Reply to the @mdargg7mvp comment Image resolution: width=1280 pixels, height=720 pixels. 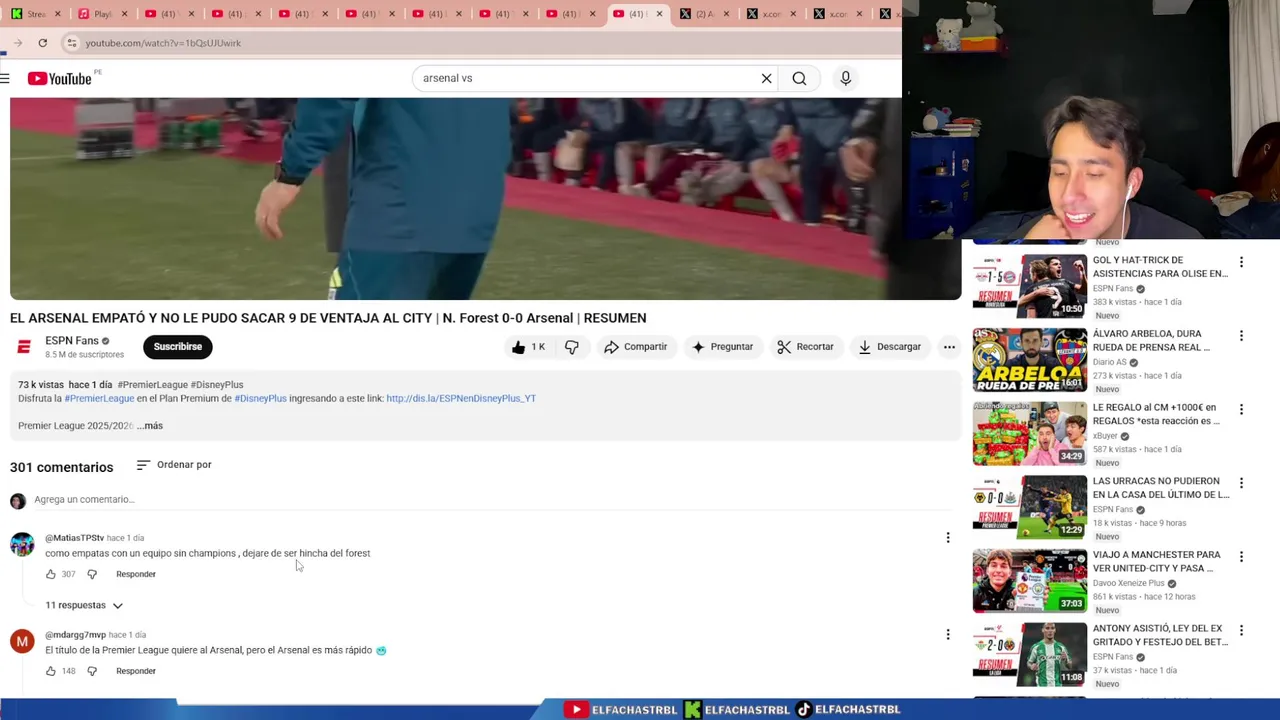coord(136,671)
